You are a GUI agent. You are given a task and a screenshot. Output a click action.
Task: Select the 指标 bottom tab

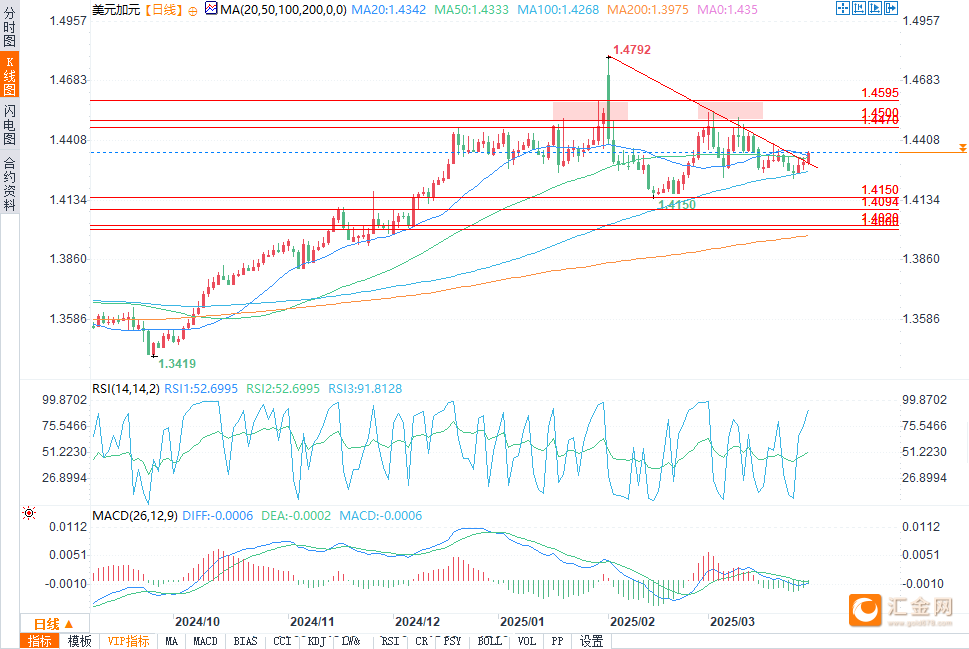[40, 641]
